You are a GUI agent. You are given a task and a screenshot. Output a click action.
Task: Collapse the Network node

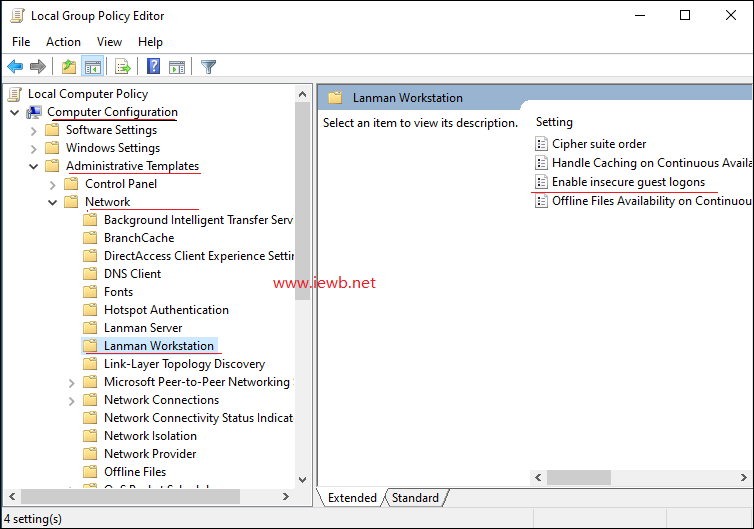click(53, 202)
